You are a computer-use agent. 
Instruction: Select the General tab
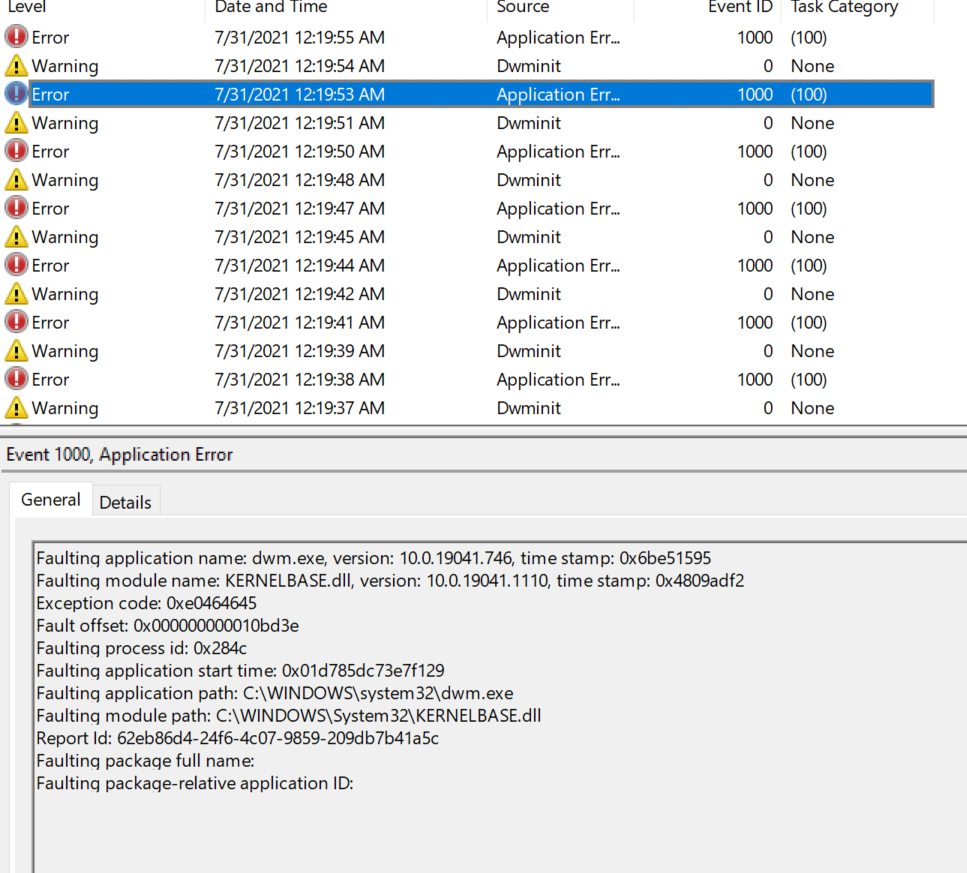click(x=50, y=500)
